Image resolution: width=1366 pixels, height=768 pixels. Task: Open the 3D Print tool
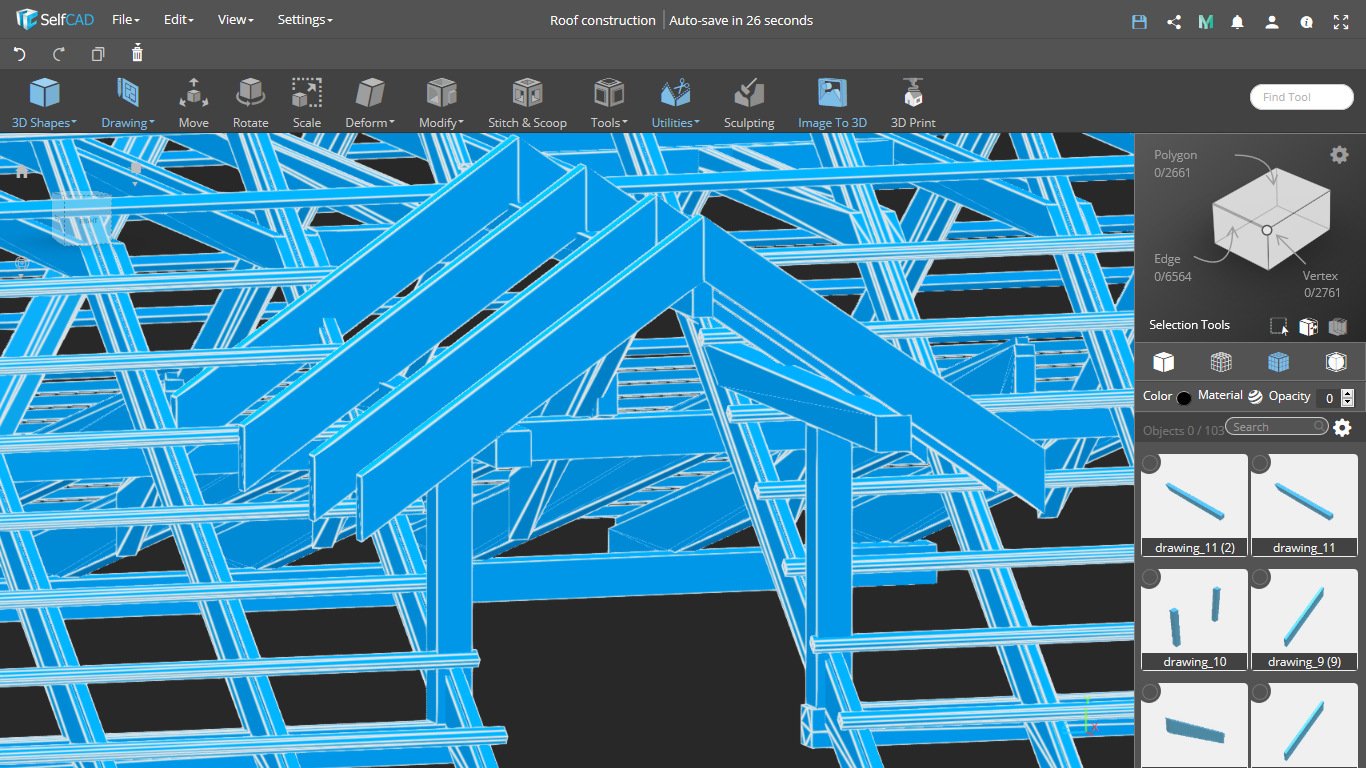pos(913,104)
